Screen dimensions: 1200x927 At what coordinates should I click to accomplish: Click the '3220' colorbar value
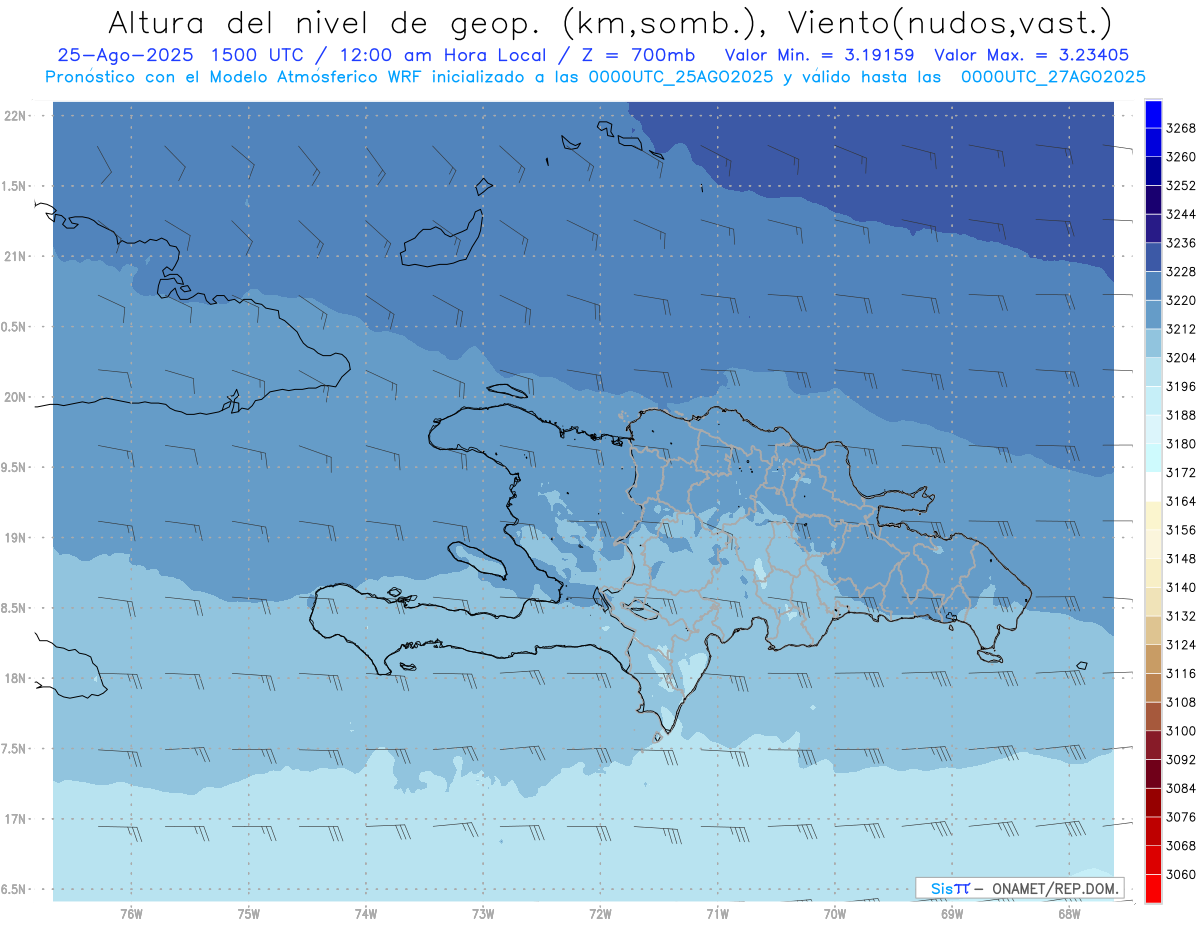[1182, 300]
